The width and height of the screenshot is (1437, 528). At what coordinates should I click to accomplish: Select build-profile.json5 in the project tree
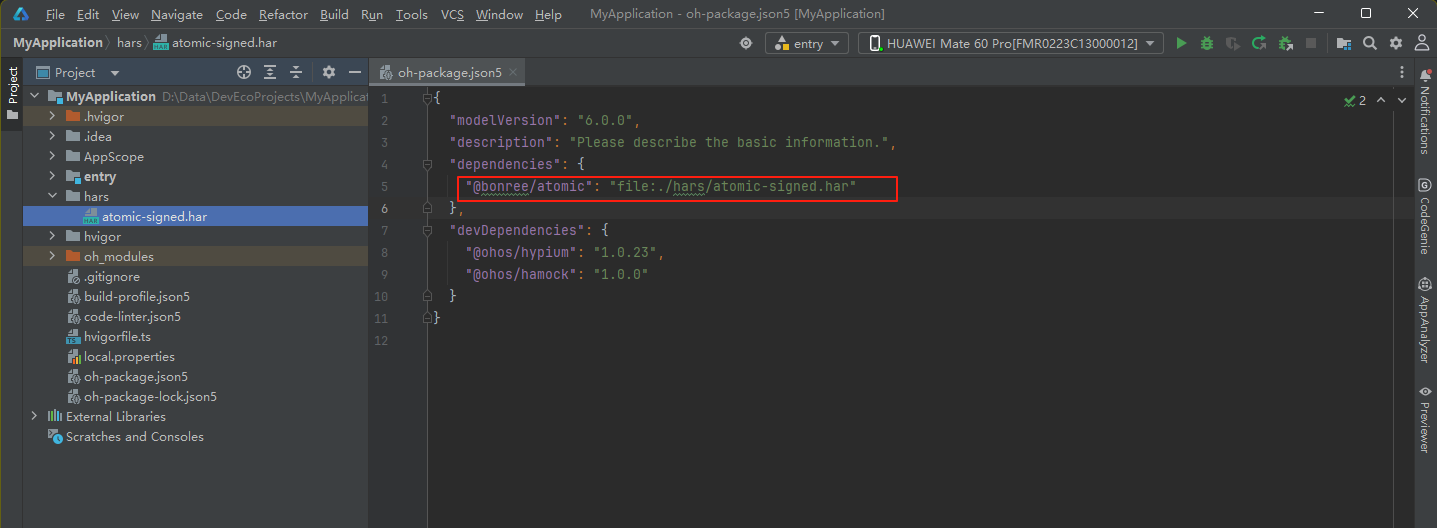pyautogui.click(x=136, y=297)
